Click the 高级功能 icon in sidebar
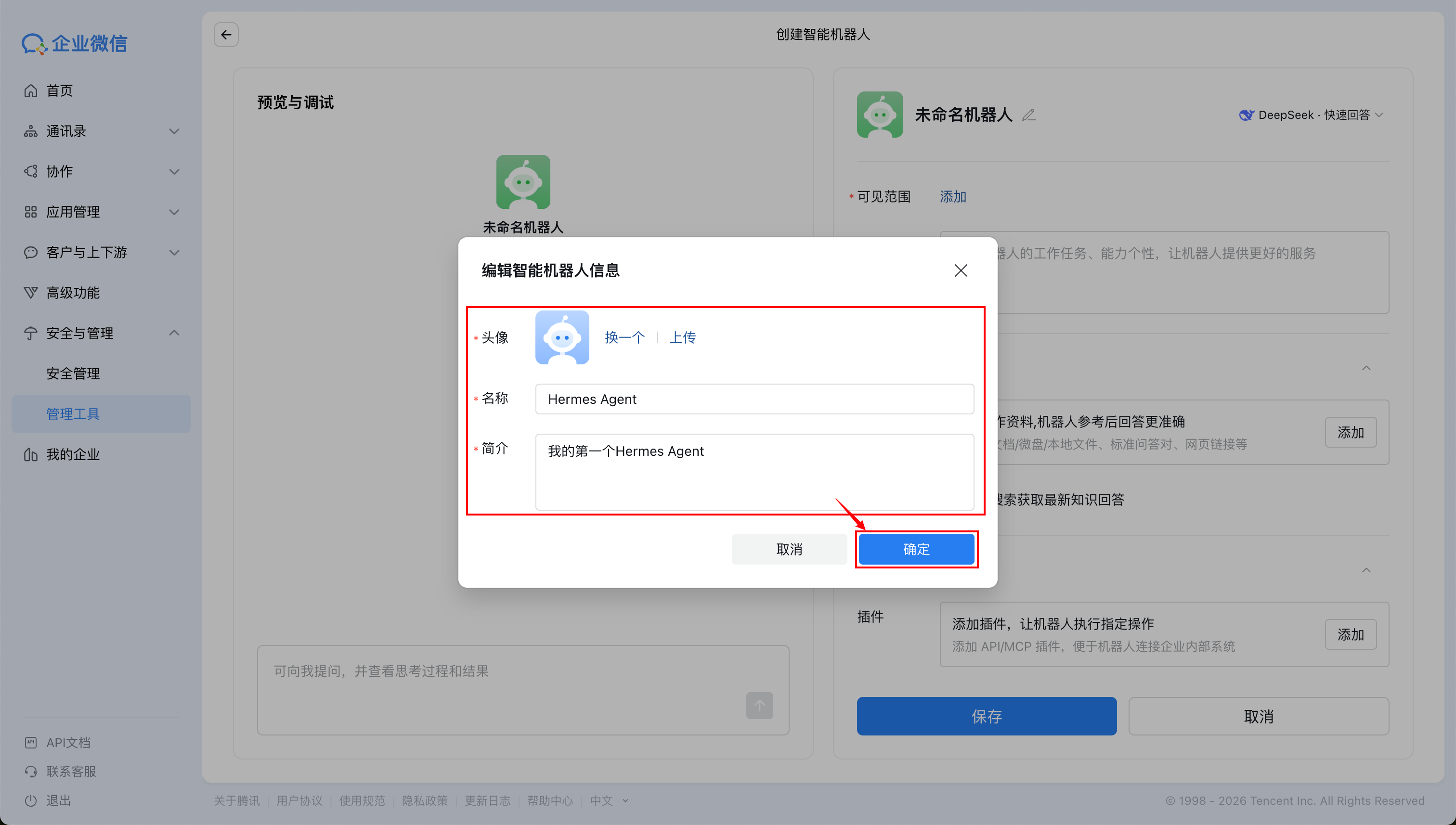Screen dimensions: 1456x825 [x=31, y=292]
